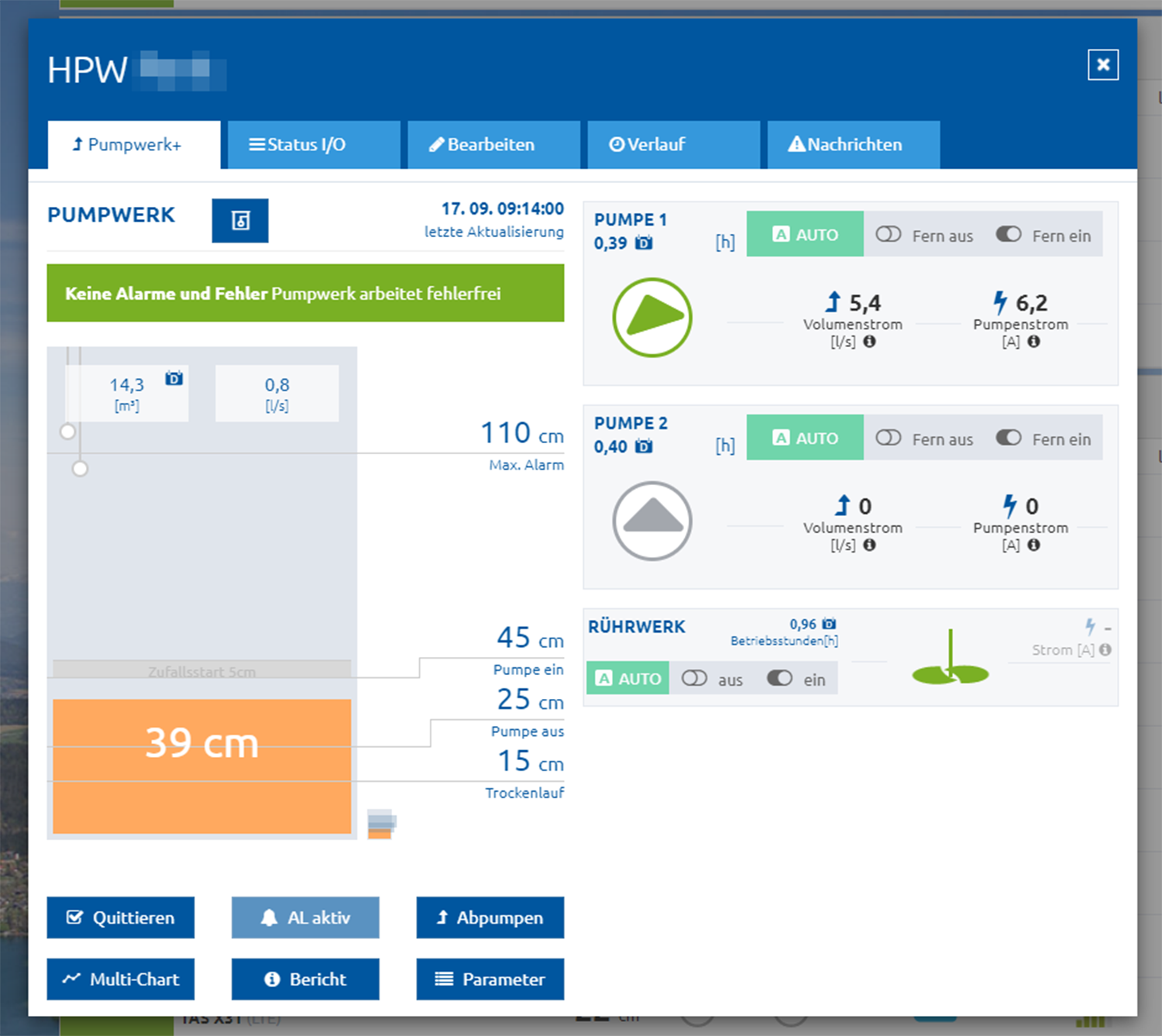
Task: Click the Pumpe 2 gray triangle status icon
Action: (652, 521)
